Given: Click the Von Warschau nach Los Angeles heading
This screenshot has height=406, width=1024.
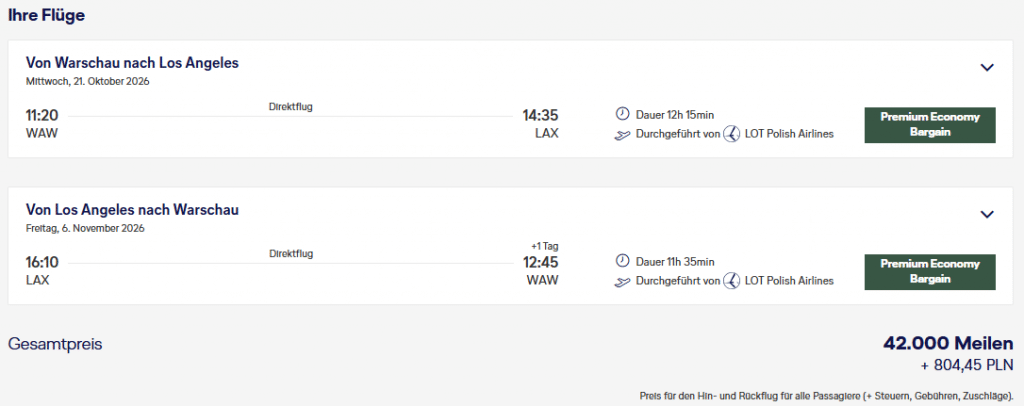Looking at the screenshot, I should click(133, 63).
